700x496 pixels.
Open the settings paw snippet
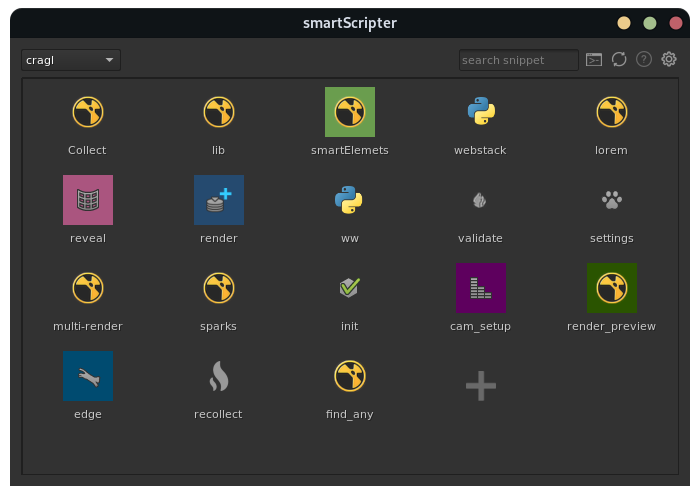coord(611,200)
